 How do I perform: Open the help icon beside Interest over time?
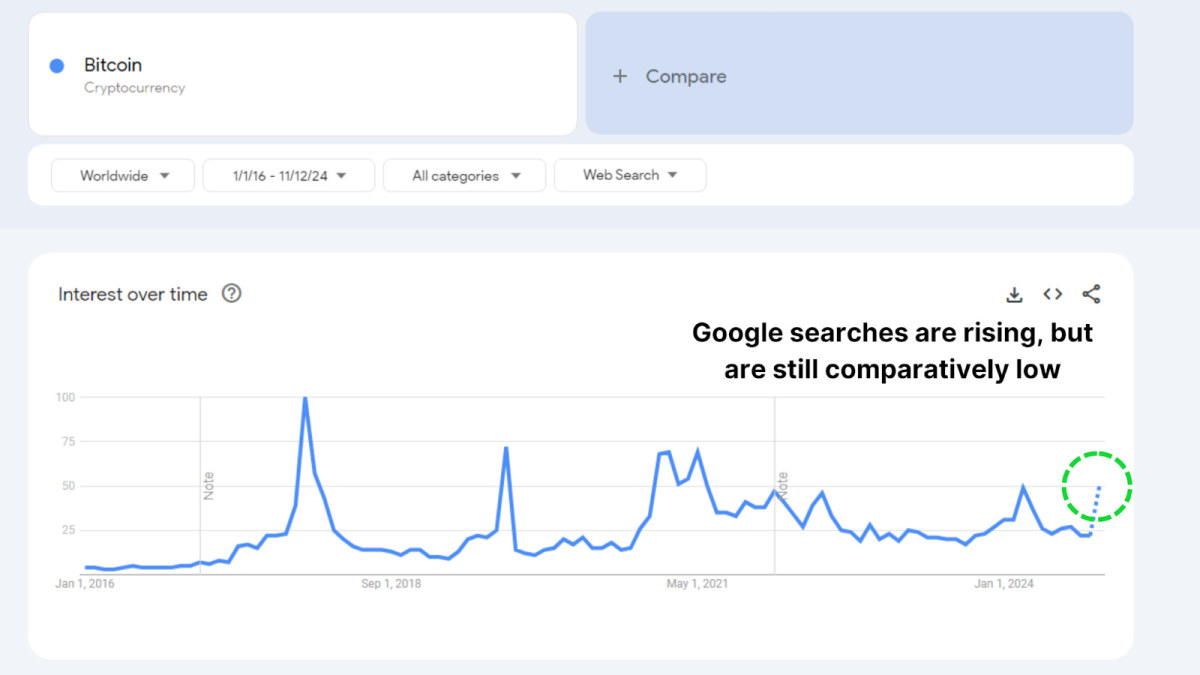pyautogui.click(x=231, y=294)
